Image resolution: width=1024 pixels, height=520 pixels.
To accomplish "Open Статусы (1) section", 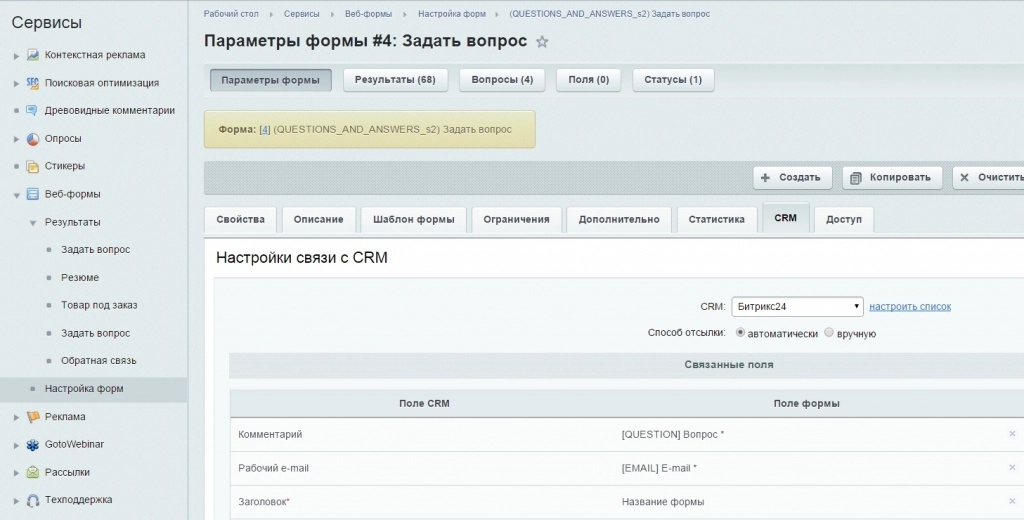I will pyautogui.click(x=673, y=80).
